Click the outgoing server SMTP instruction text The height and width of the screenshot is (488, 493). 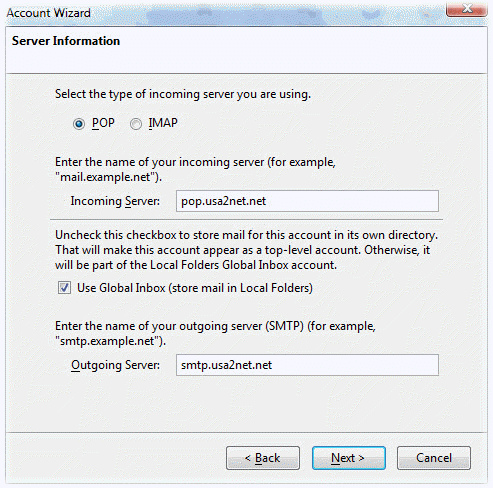pyautogui.click(x=215, y=333)
